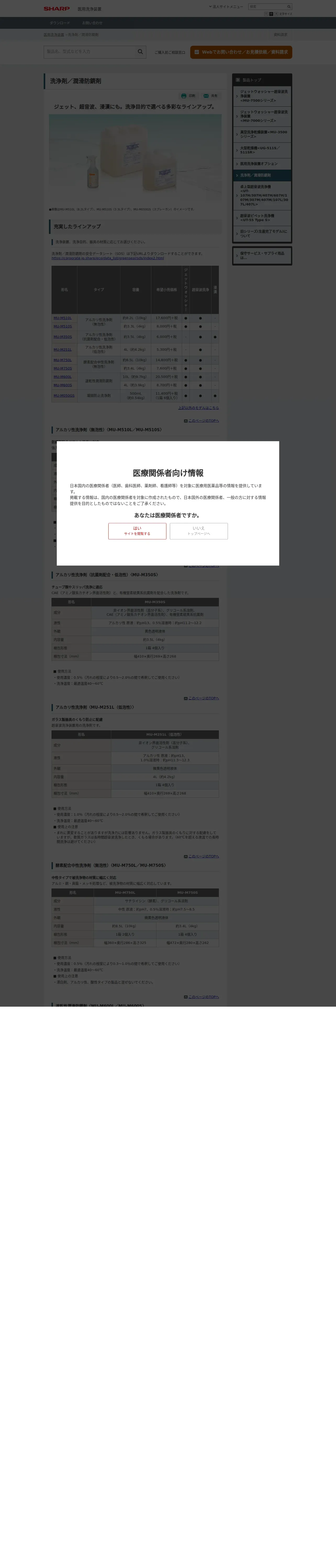This screenshot has width=336, height=1568.
Task: Open MU-M251L model link in table
Action: click(62, 349)
